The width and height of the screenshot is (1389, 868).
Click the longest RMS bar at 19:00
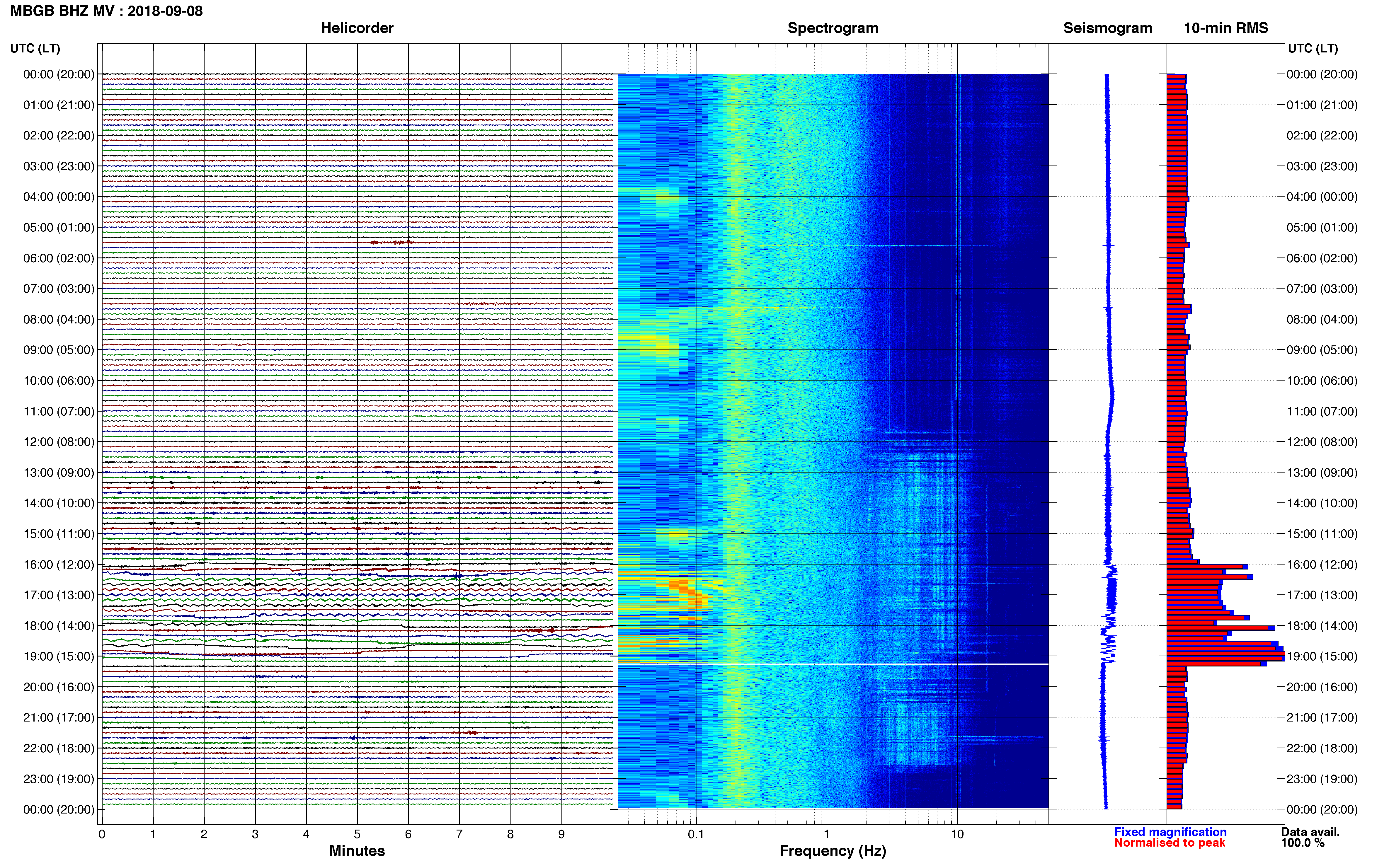click(1225, 656)
